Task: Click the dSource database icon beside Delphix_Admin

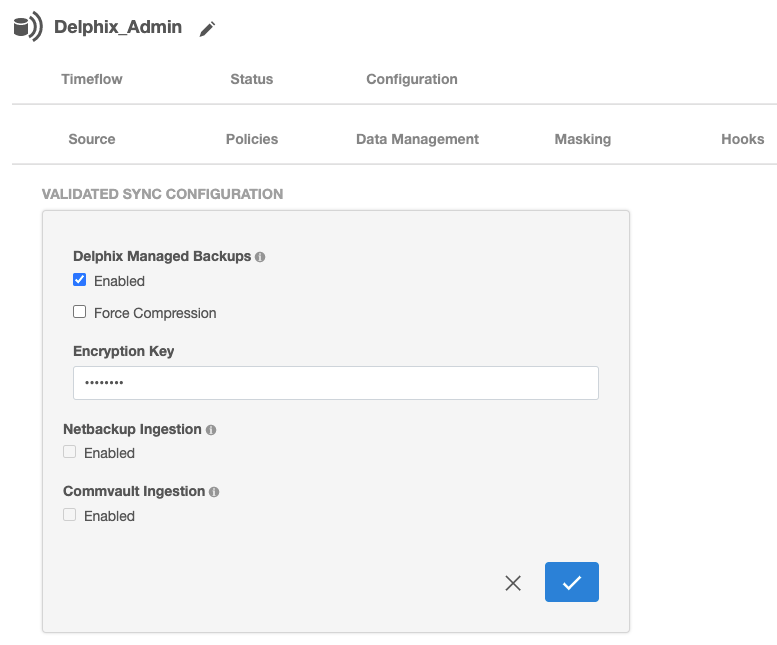Action: pyautogui.click(x=28, y=27)
